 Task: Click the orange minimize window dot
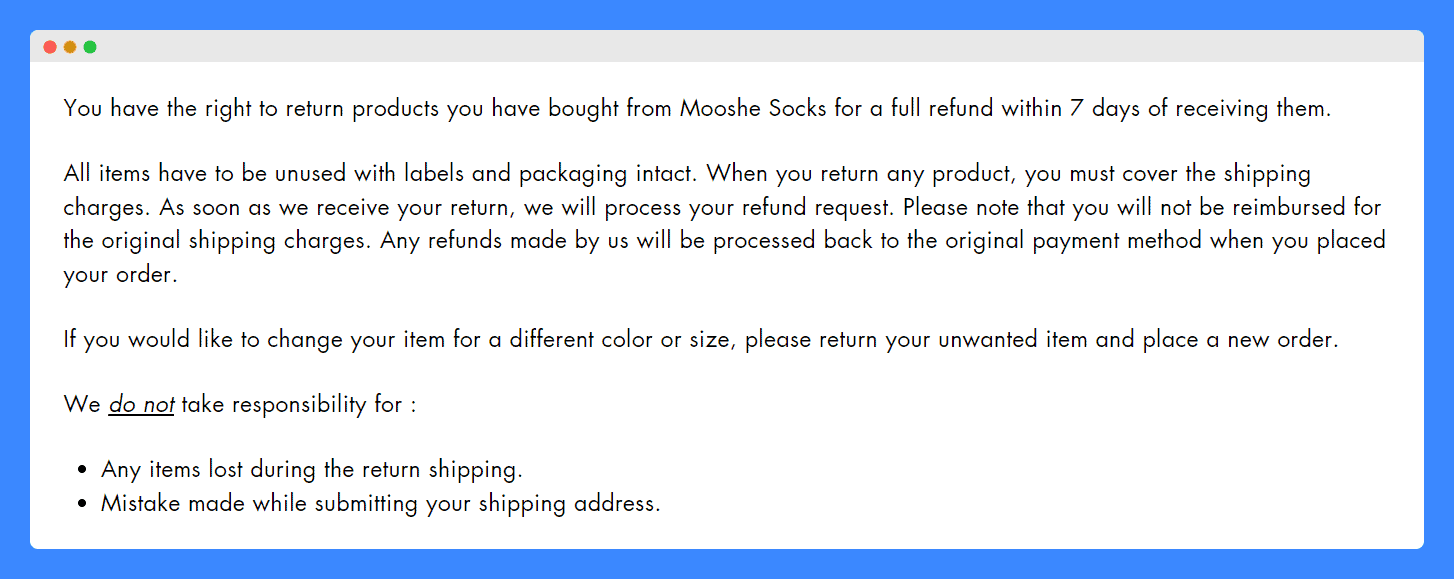[x=70, y=47]
